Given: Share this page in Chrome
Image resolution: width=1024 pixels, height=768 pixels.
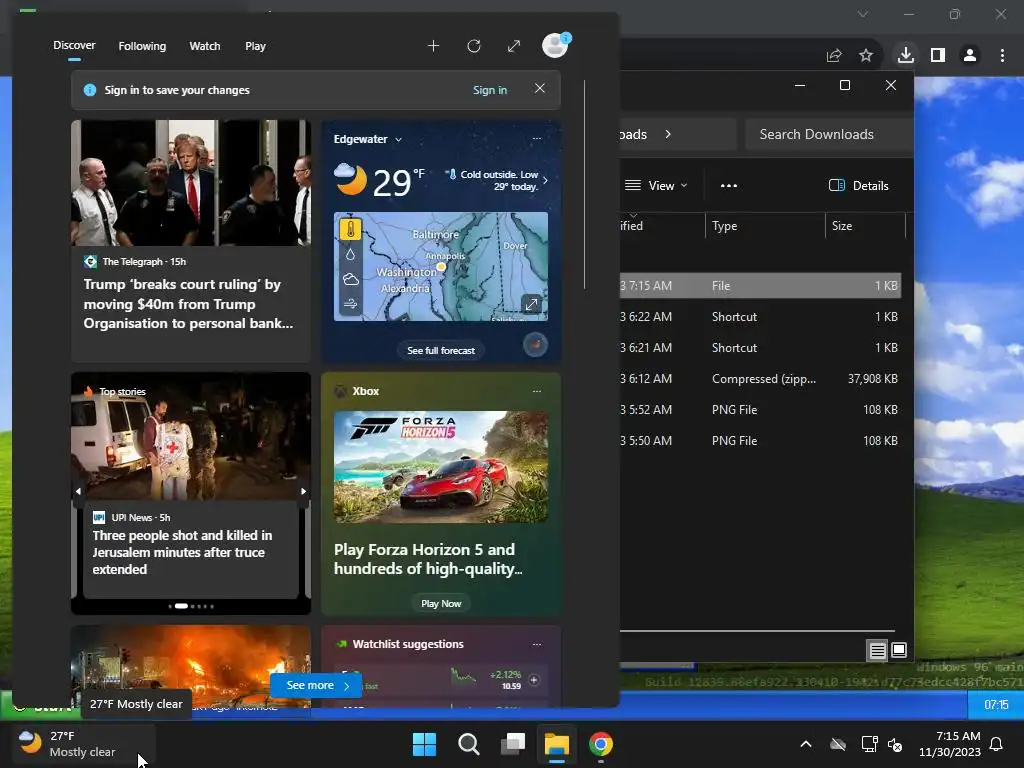Looking at the screenshot, I should pyautogui.click(x=834, y=56).
